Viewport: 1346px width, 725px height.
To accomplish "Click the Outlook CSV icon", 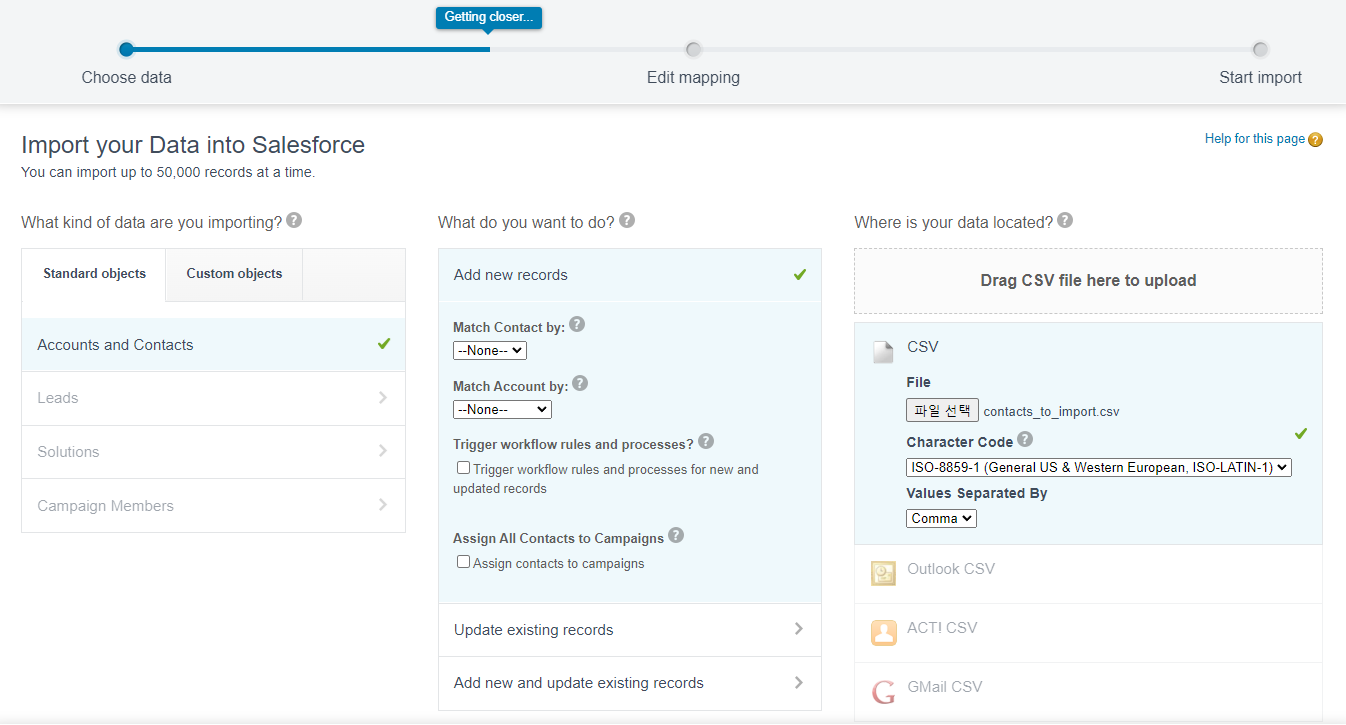I will (883, 573).
